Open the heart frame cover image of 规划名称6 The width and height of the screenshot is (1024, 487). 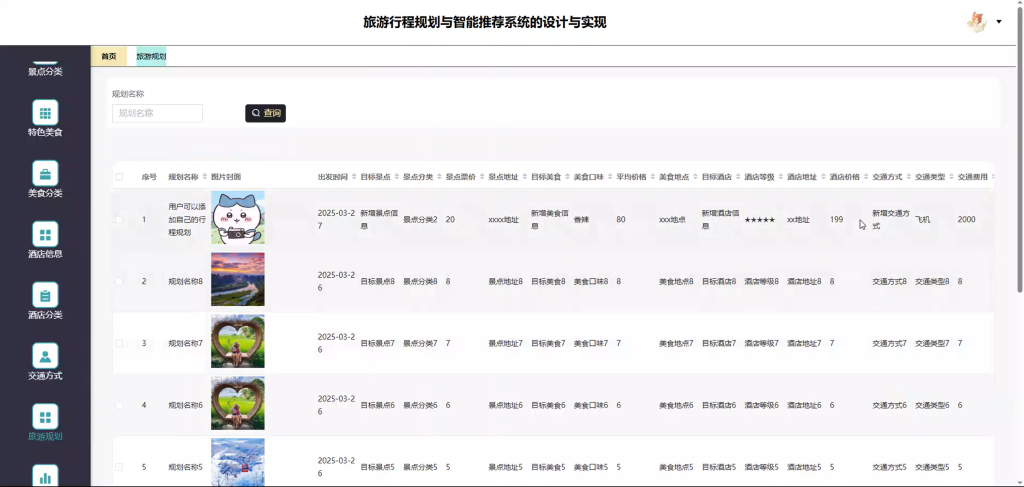(x=238, y=403)
